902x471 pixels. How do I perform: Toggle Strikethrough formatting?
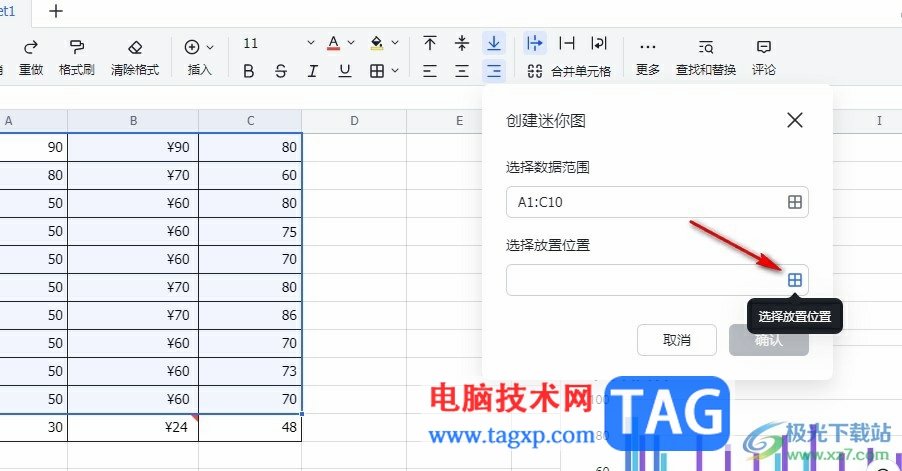(x=281, y=71)
